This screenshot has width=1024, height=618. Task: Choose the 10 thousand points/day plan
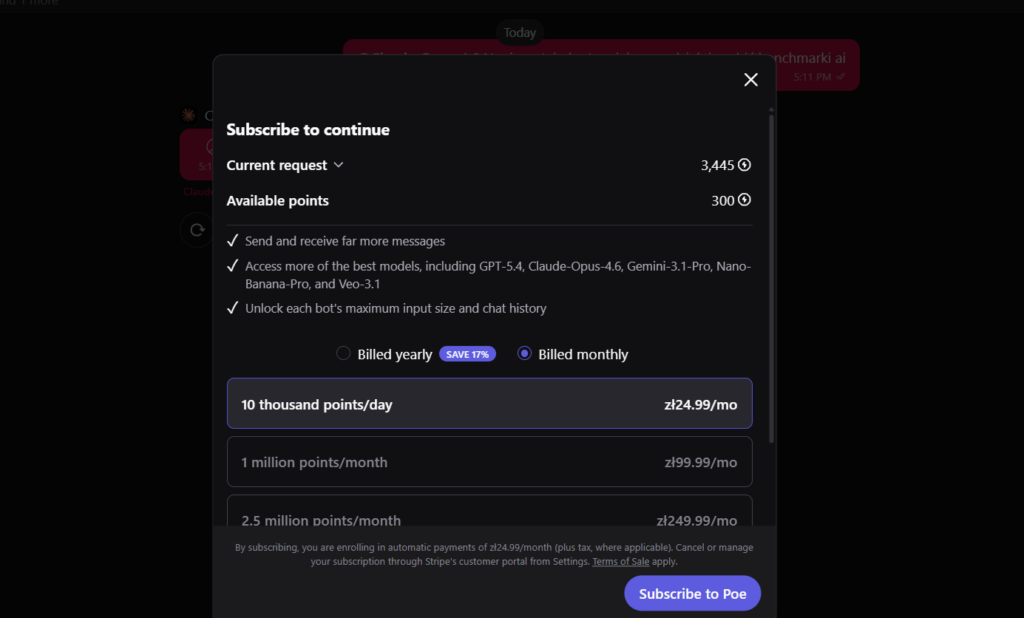point(489,404)
